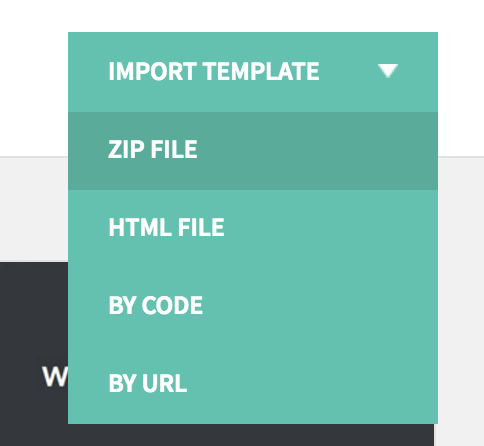The width and height of the screenshot is (484, 446).
Task: Click the teal Import Template header bar
Action: (253, 72)
